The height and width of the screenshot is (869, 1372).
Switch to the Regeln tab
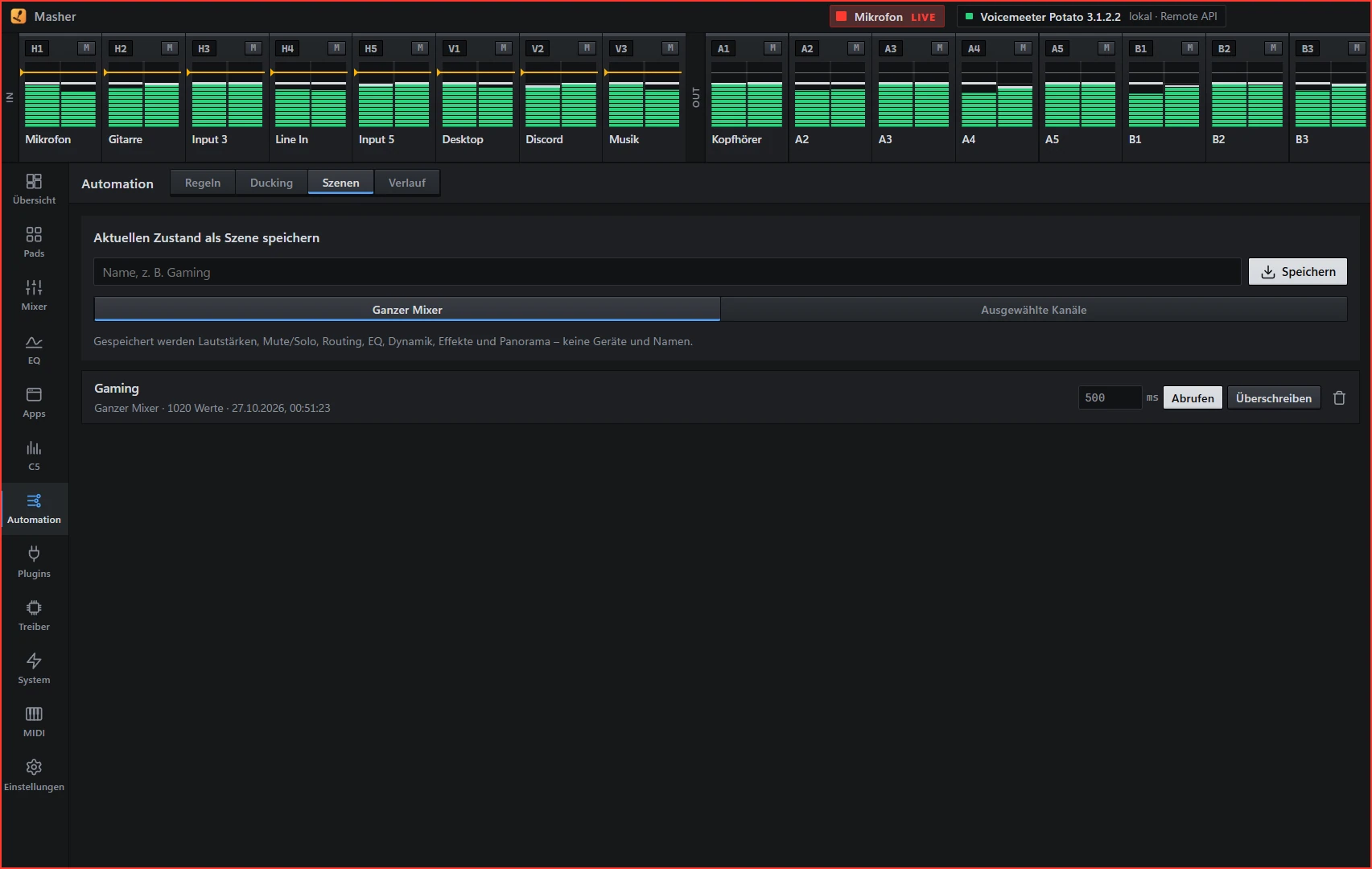(x=203, y=183)
